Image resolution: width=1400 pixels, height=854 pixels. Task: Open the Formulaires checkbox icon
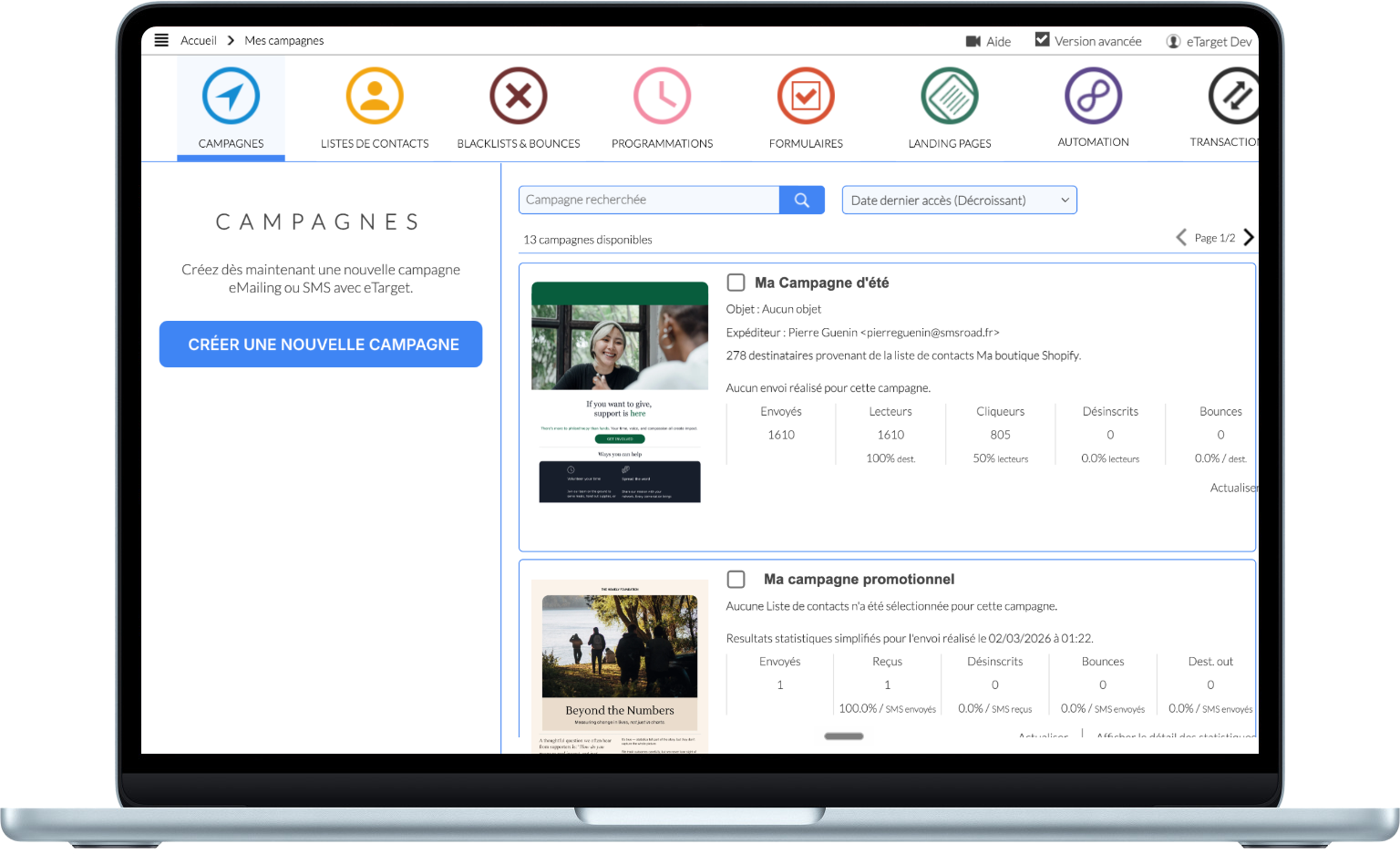click(806, 96)
